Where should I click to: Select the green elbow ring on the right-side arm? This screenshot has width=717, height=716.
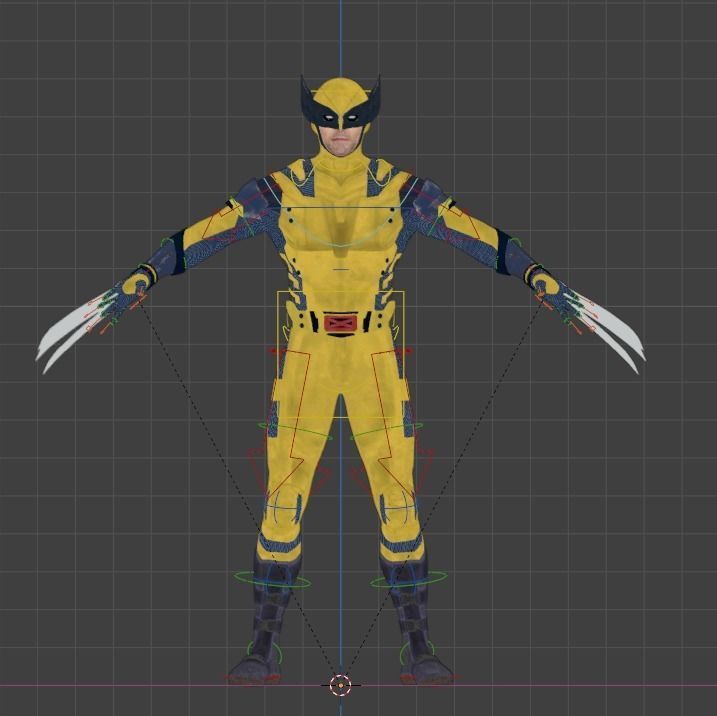point(508,252)
